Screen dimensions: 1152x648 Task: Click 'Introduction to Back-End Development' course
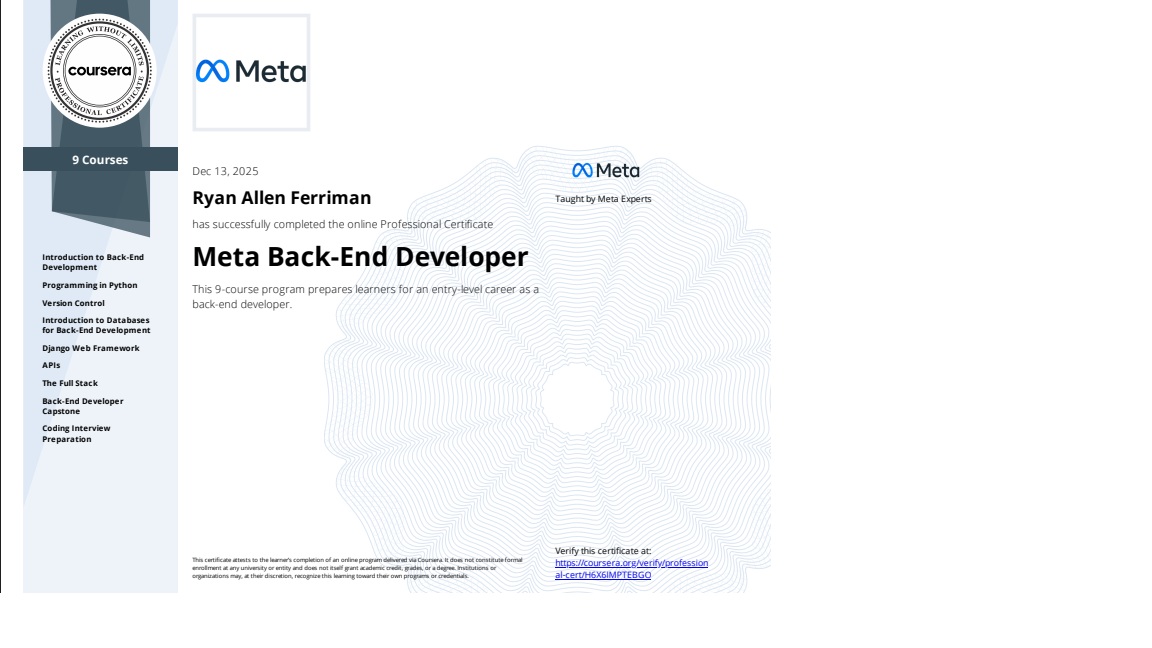pyautogui.click(x=93, y=262)
